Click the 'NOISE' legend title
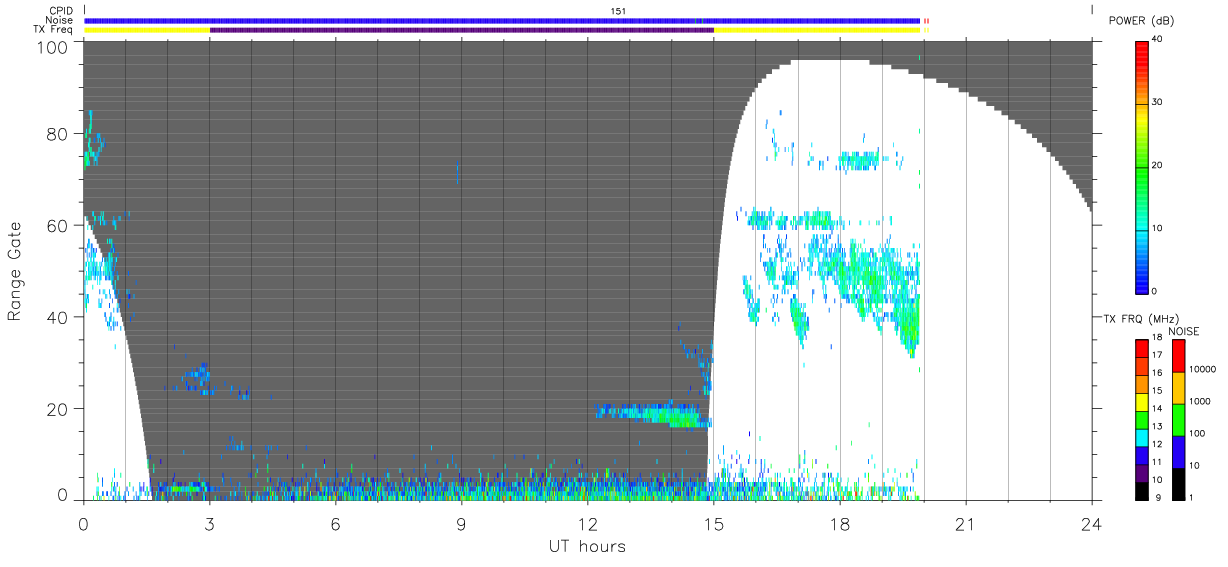Screen dimensions: 1228x567 click(x=1184, y=331)
